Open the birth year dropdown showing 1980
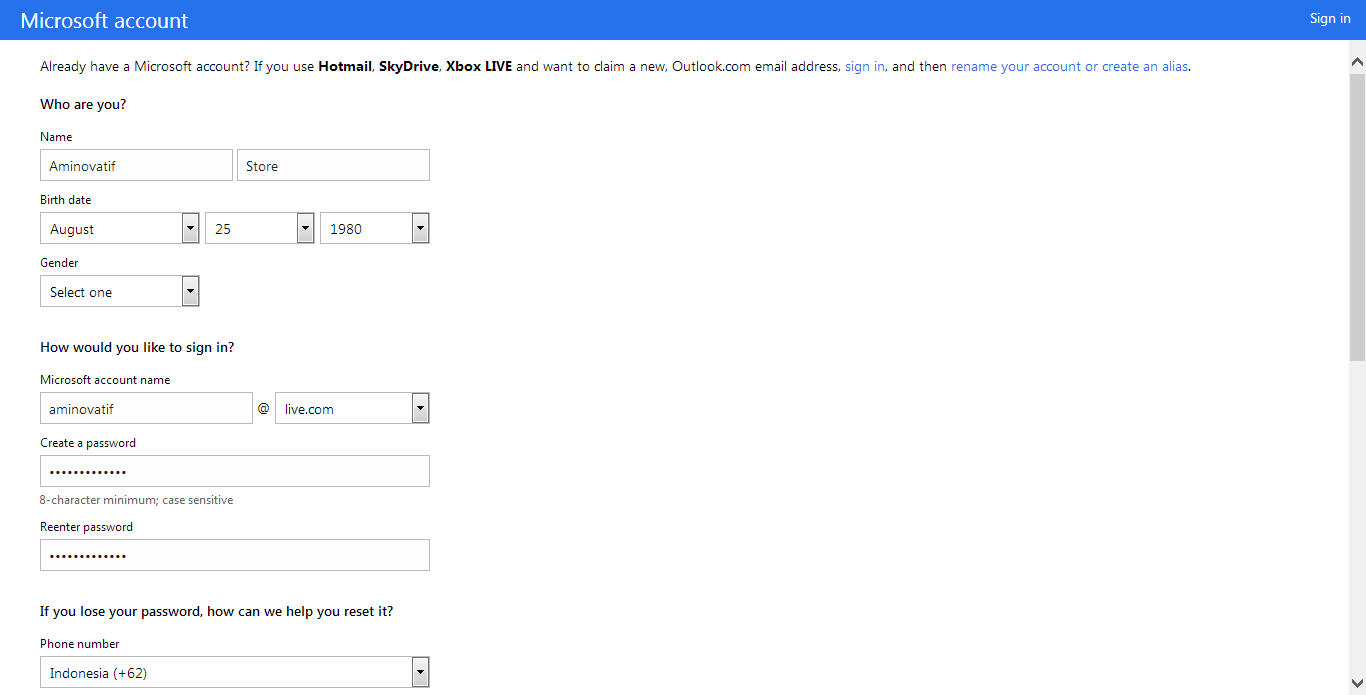The image size is (1366, 695). tap(375, 228)
